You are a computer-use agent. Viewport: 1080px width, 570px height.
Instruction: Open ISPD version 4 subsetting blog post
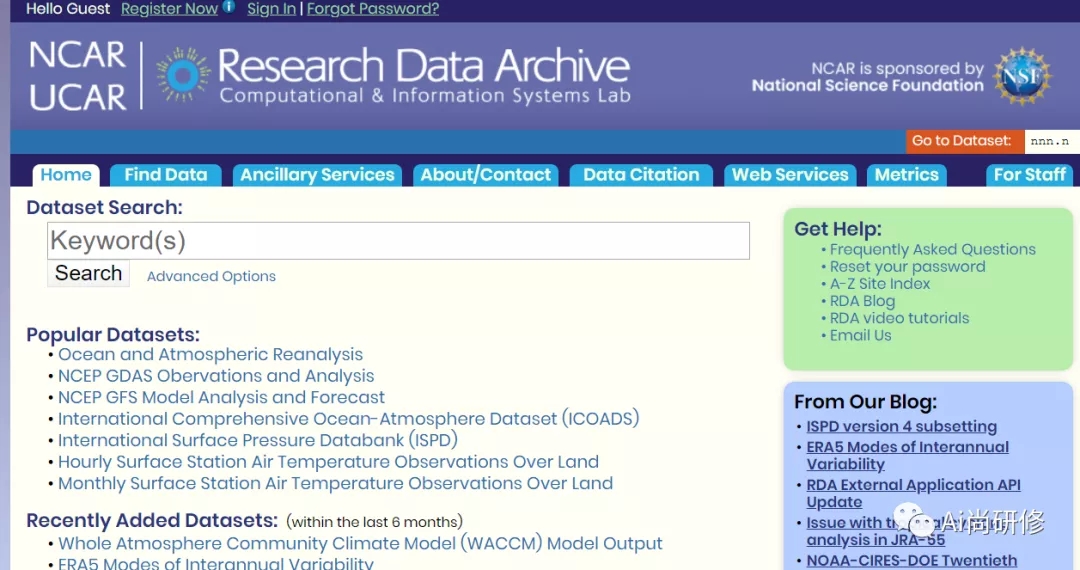902,427
